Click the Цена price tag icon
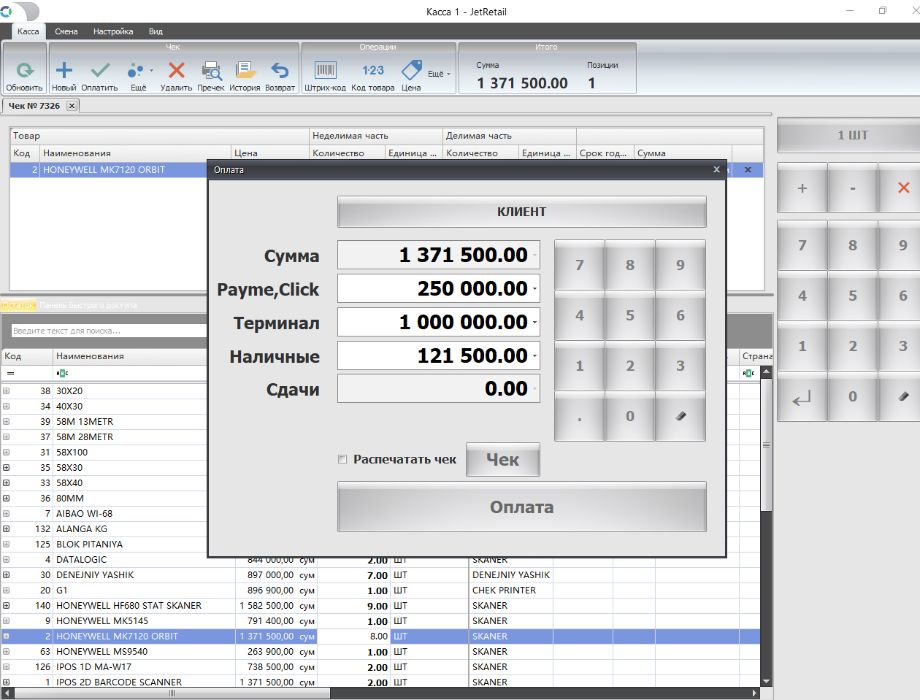 click(411, 70)
